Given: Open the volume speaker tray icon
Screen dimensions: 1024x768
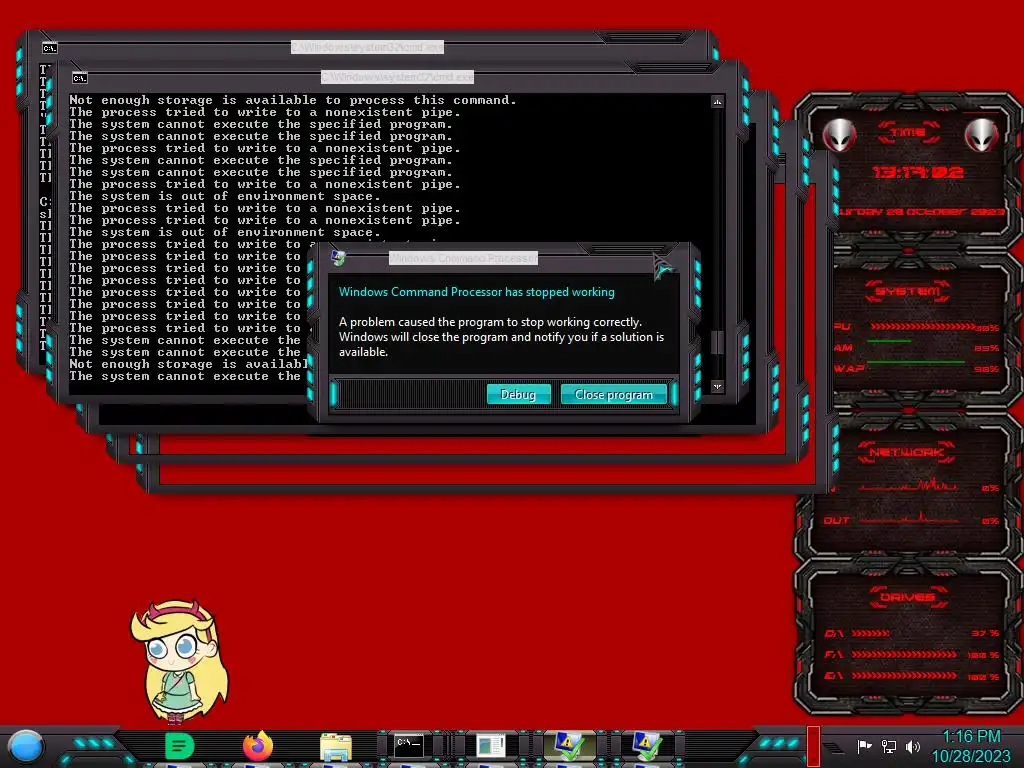Looking at the screenshot, I should 912,746.
